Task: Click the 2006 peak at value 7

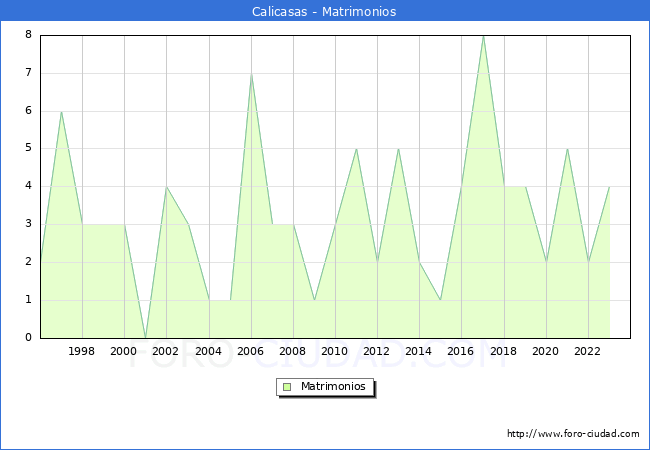Action: click(x=251, y=74)
